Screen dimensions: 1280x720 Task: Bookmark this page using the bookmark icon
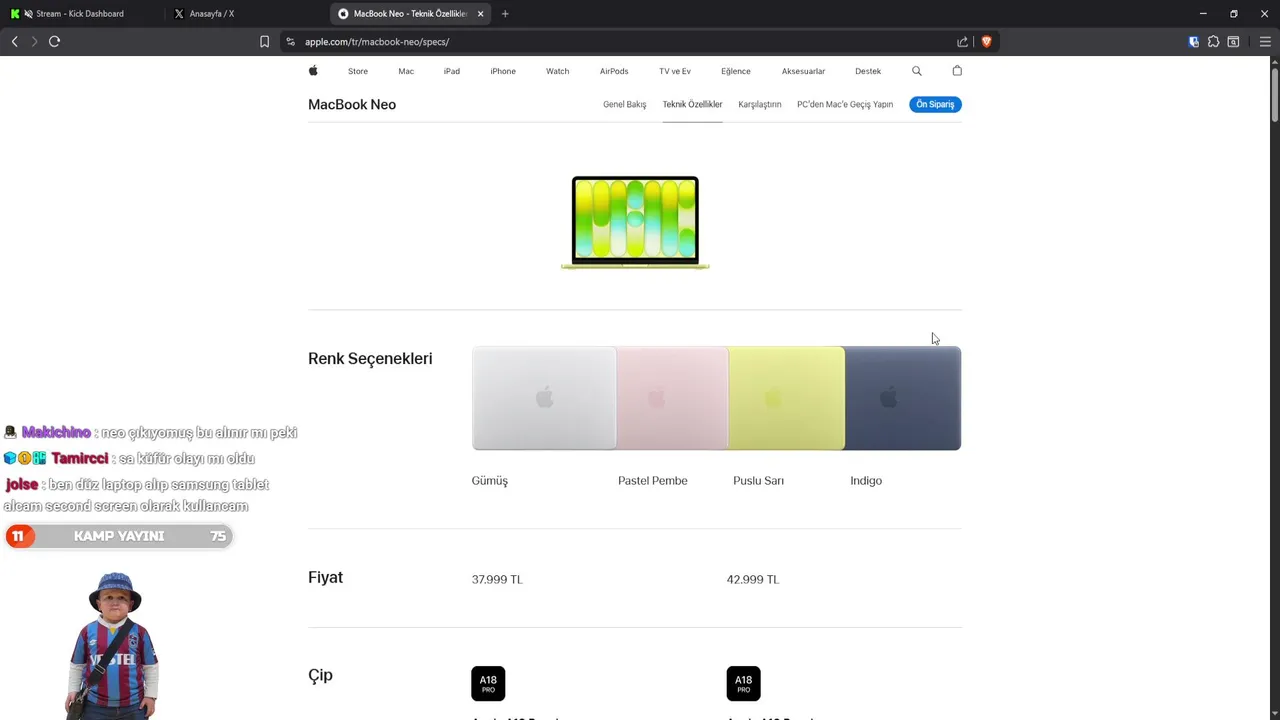[x=264, y=41]
